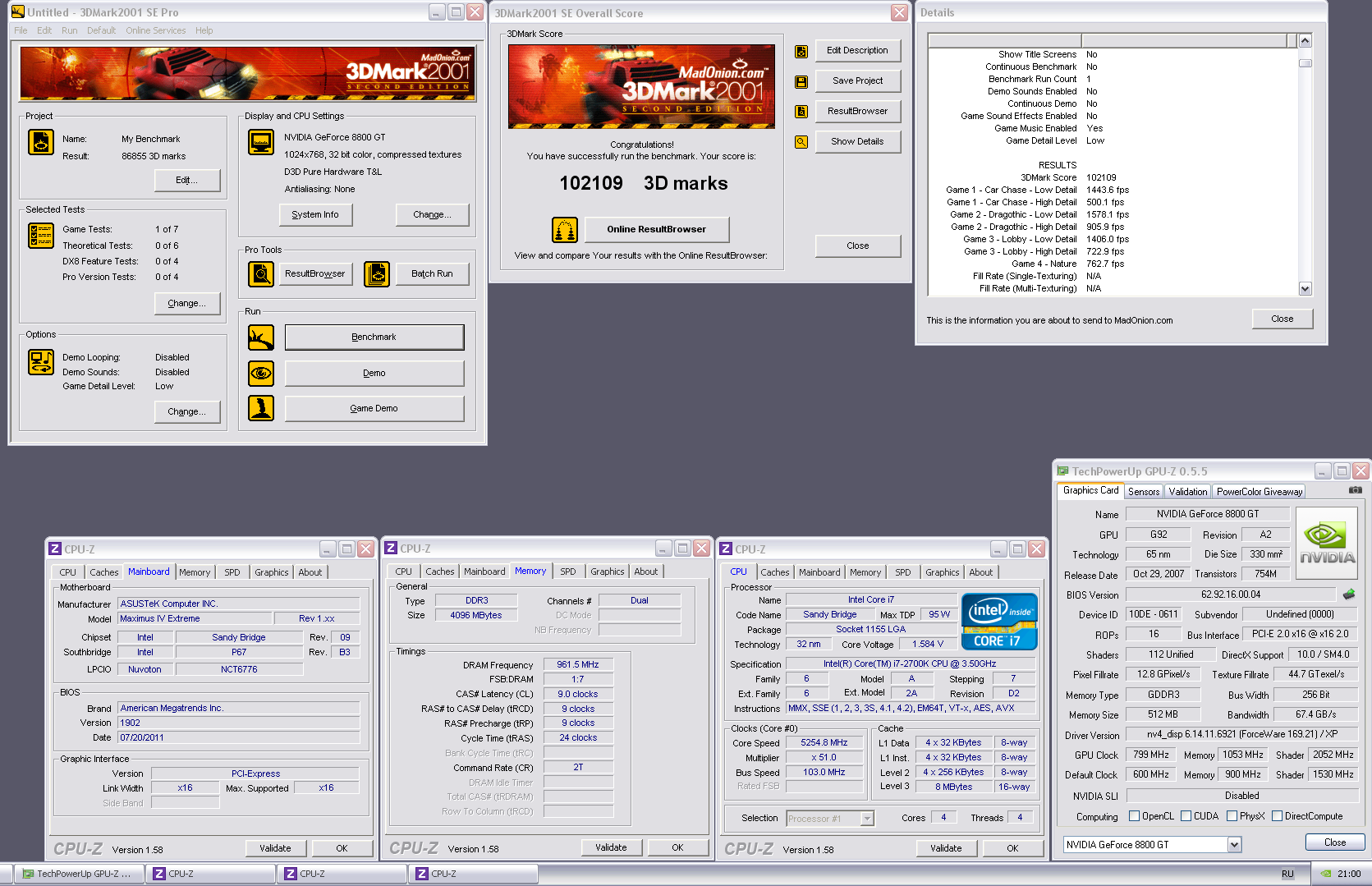Click the Online ResultBrowser icon
The width and height of the screenshot is (1372, 886).
coord(565,230)
